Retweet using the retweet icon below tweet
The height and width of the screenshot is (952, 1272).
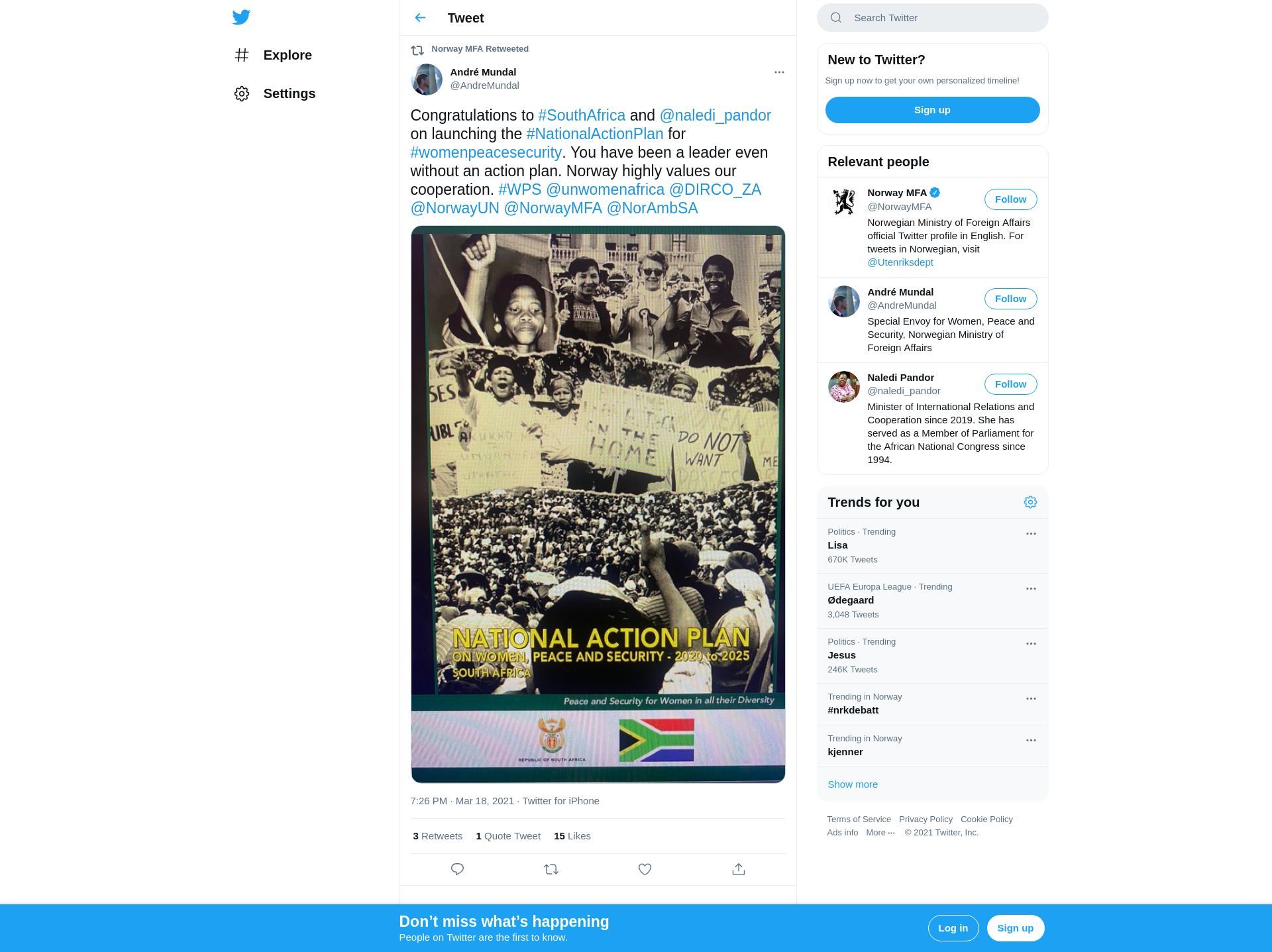coord(551,869)
